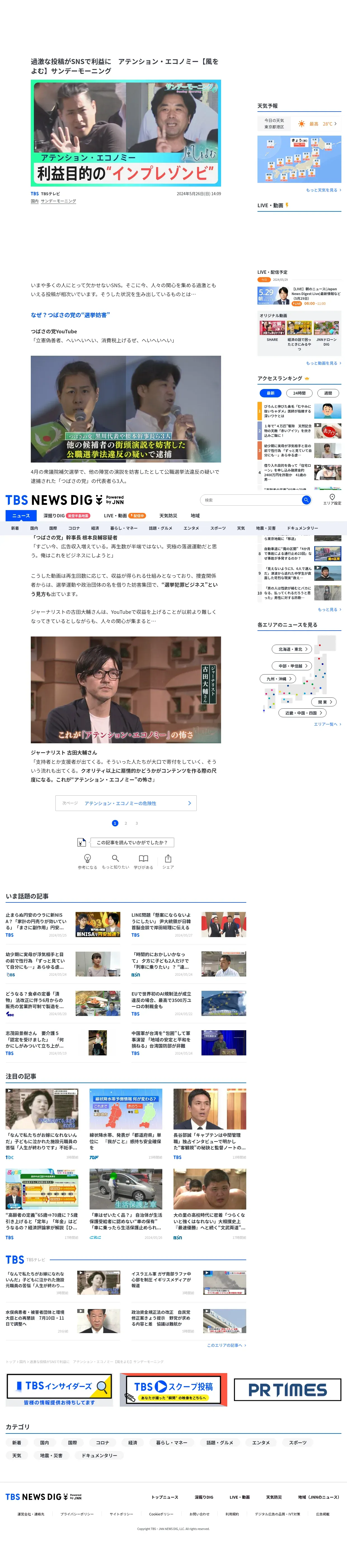Open the 近畿・中国・四国 region button
The image size is (347, 1568).
click(303, 713)
